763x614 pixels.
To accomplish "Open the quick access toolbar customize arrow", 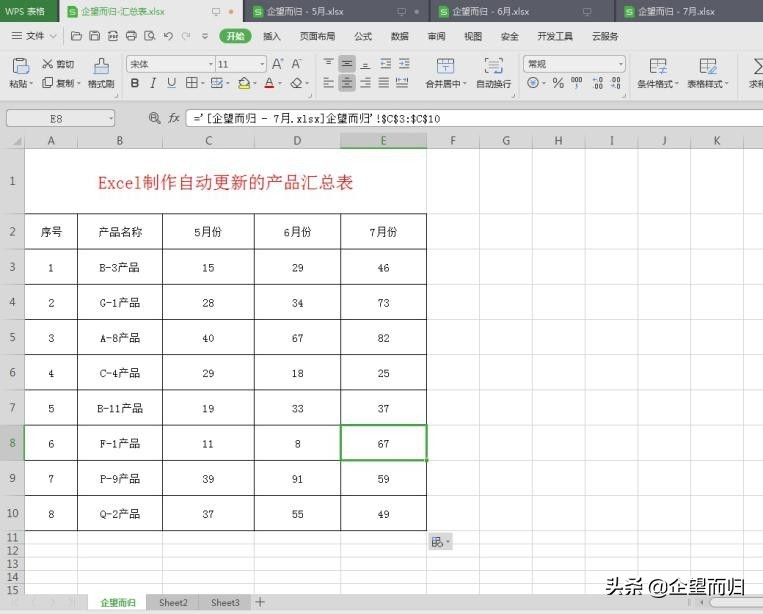I will [x=205, y=36].
